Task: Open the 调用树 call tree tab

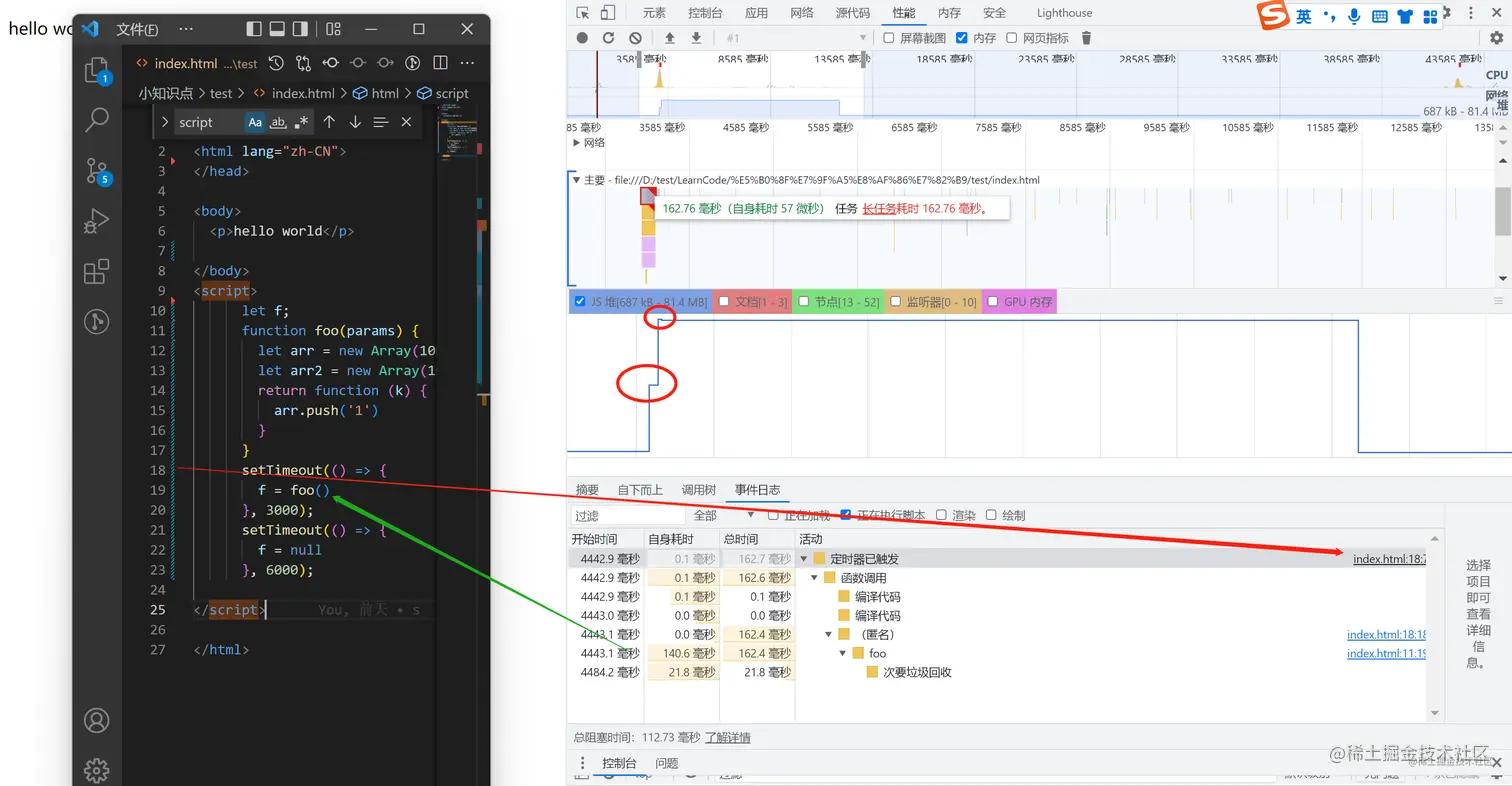Action: pyautogui.click(x=699, y=490)
